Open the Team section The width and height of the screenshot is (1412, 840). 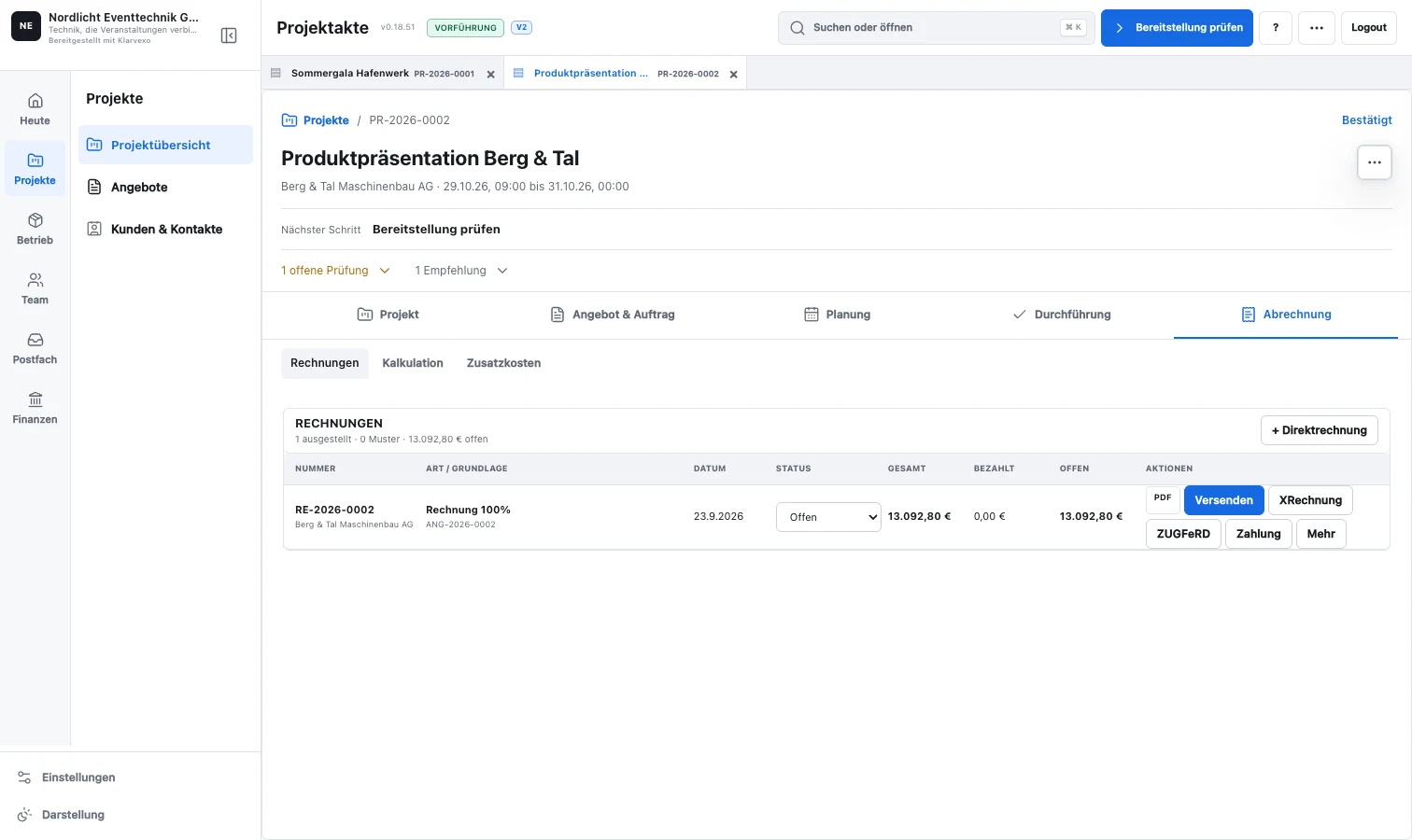coord(35,288)
